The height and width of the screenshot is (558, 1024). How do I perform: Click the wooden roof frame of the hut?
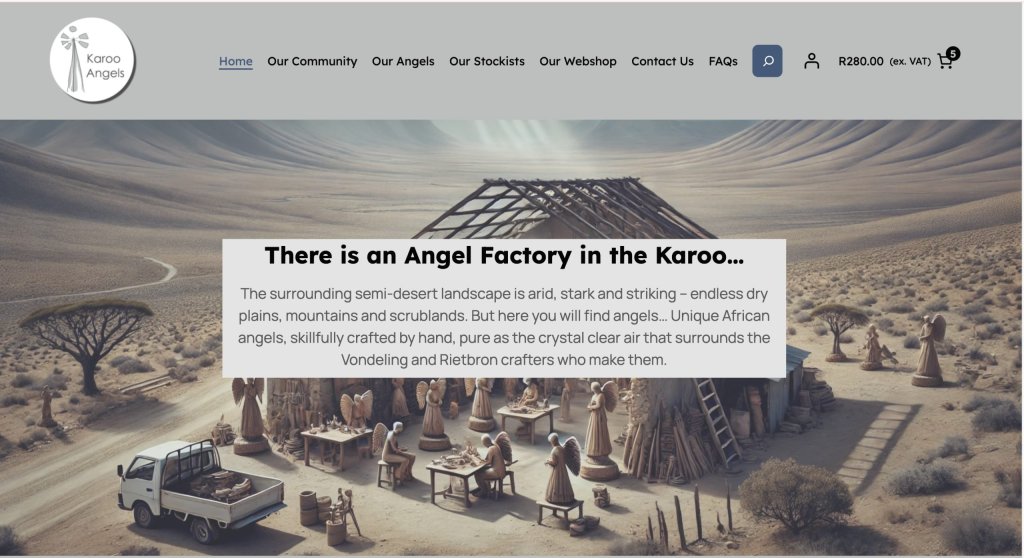point(563,208)
